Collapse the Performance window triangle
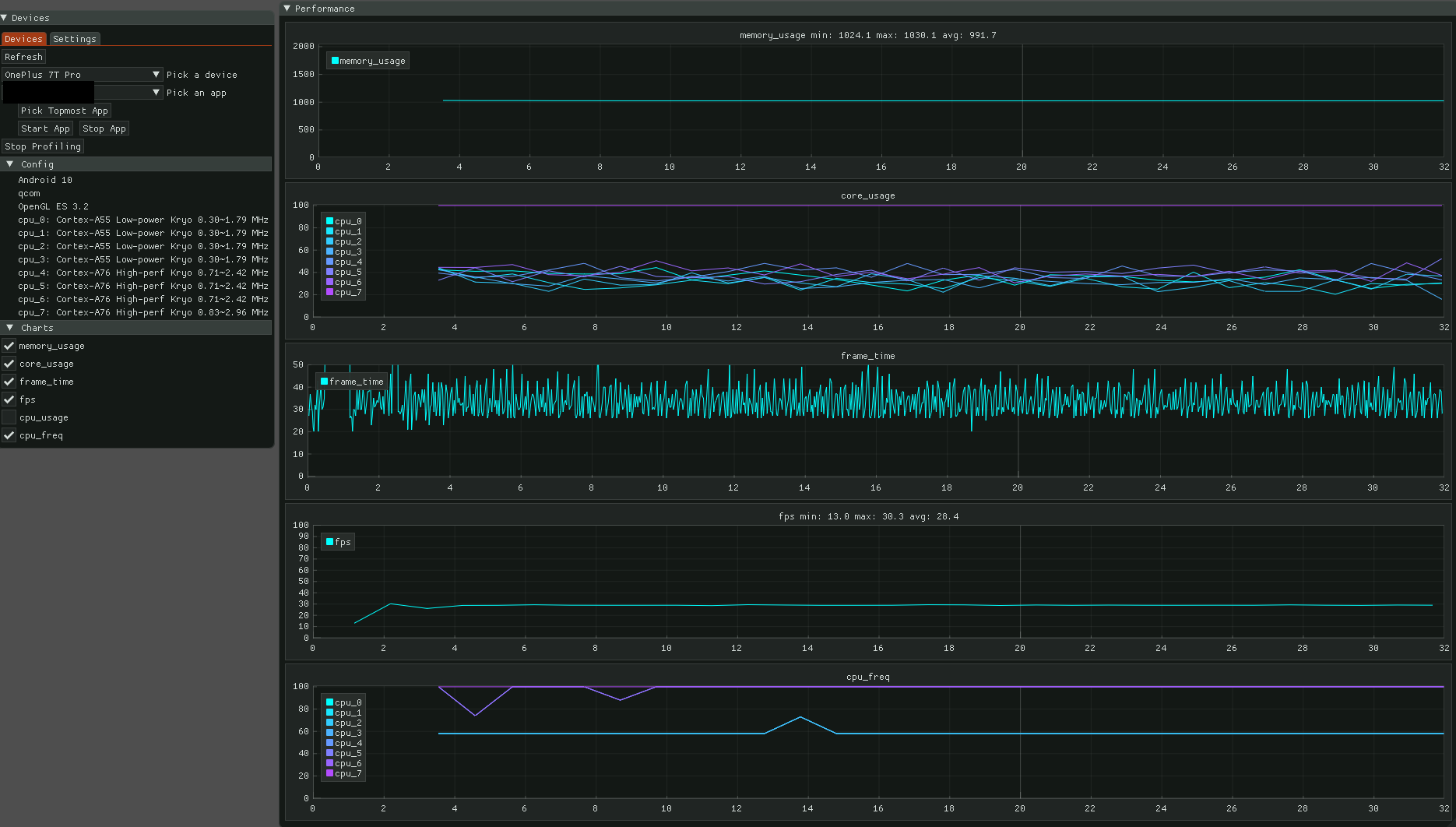1456x827 pixels. [287, 8]
